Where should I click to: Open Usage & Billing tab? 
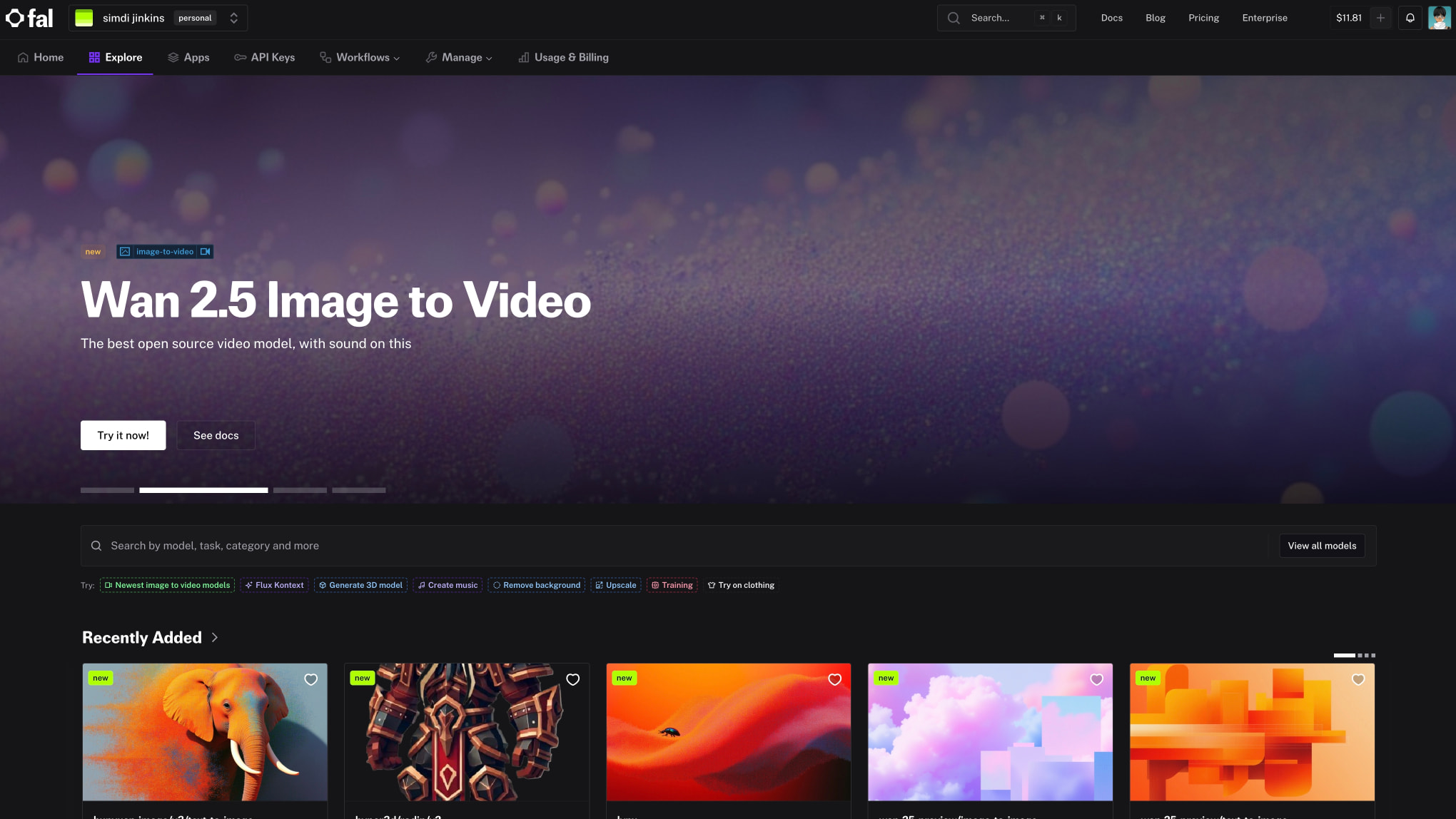[x=563, y=57]
